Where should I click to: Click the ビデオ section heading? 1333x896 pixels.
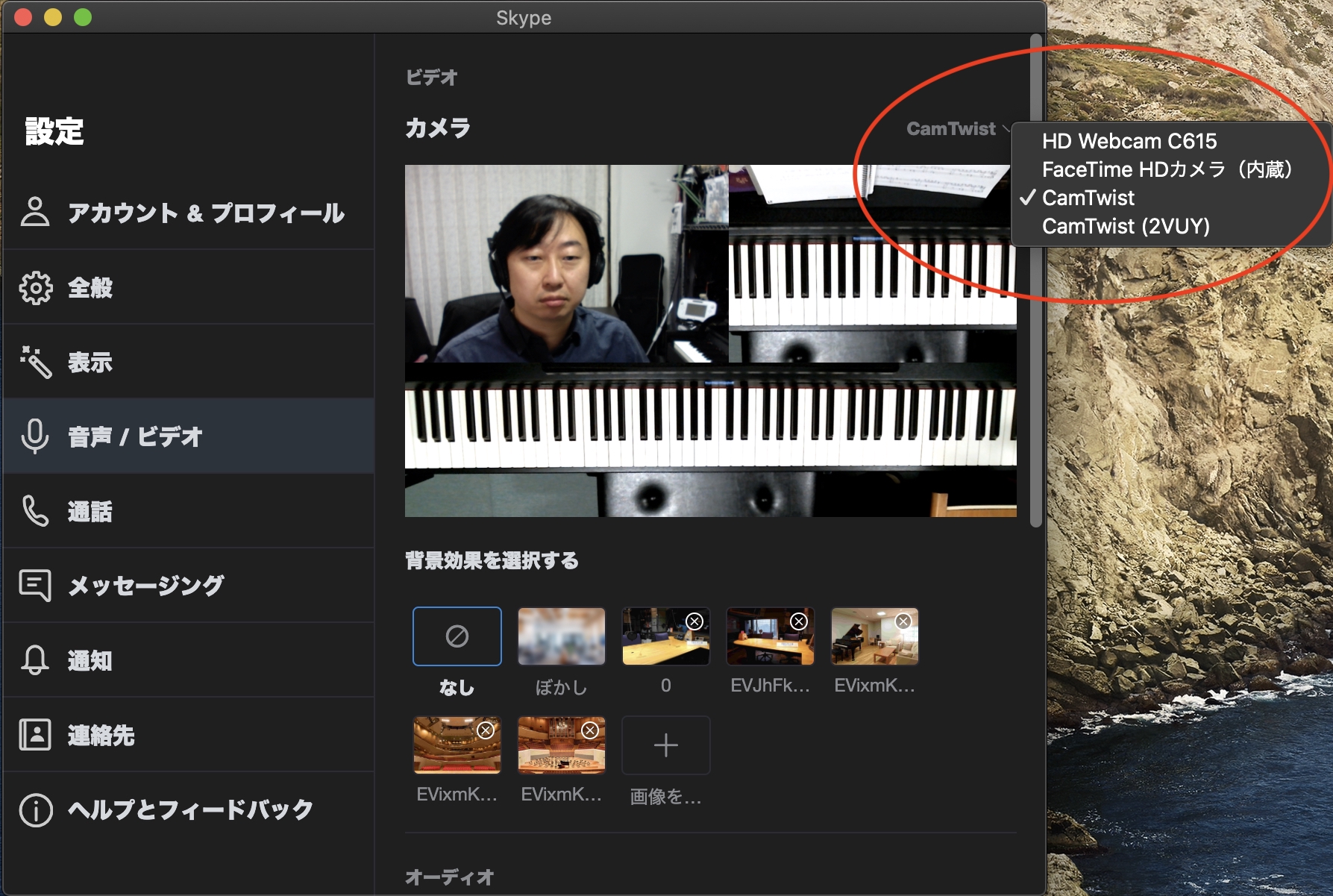(431, 77)
